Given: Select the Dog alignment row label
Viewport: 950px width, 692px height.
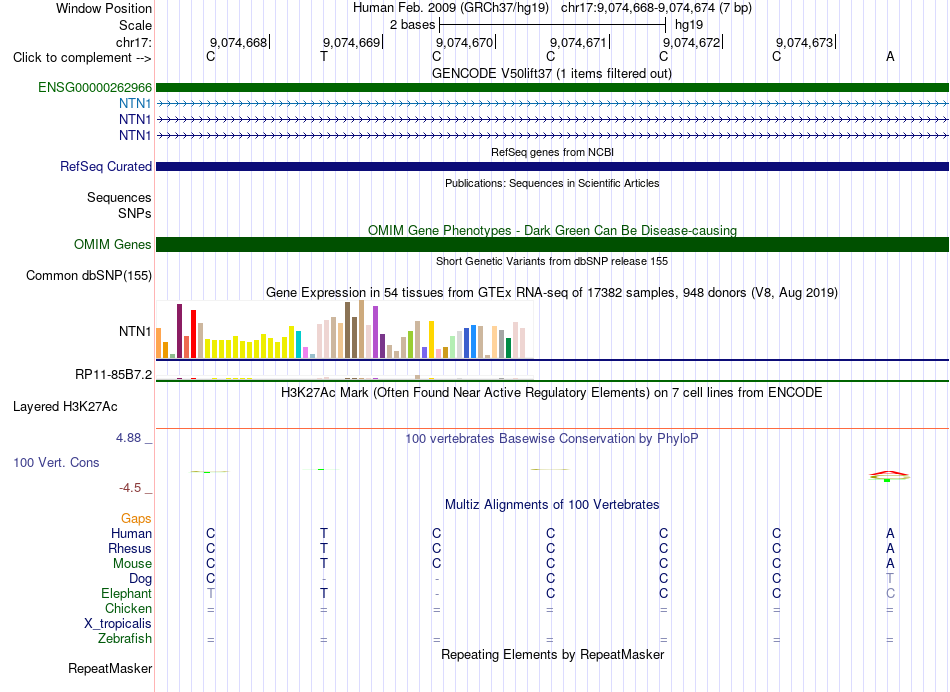Looking at the screenshot, I should coord(140,579).
